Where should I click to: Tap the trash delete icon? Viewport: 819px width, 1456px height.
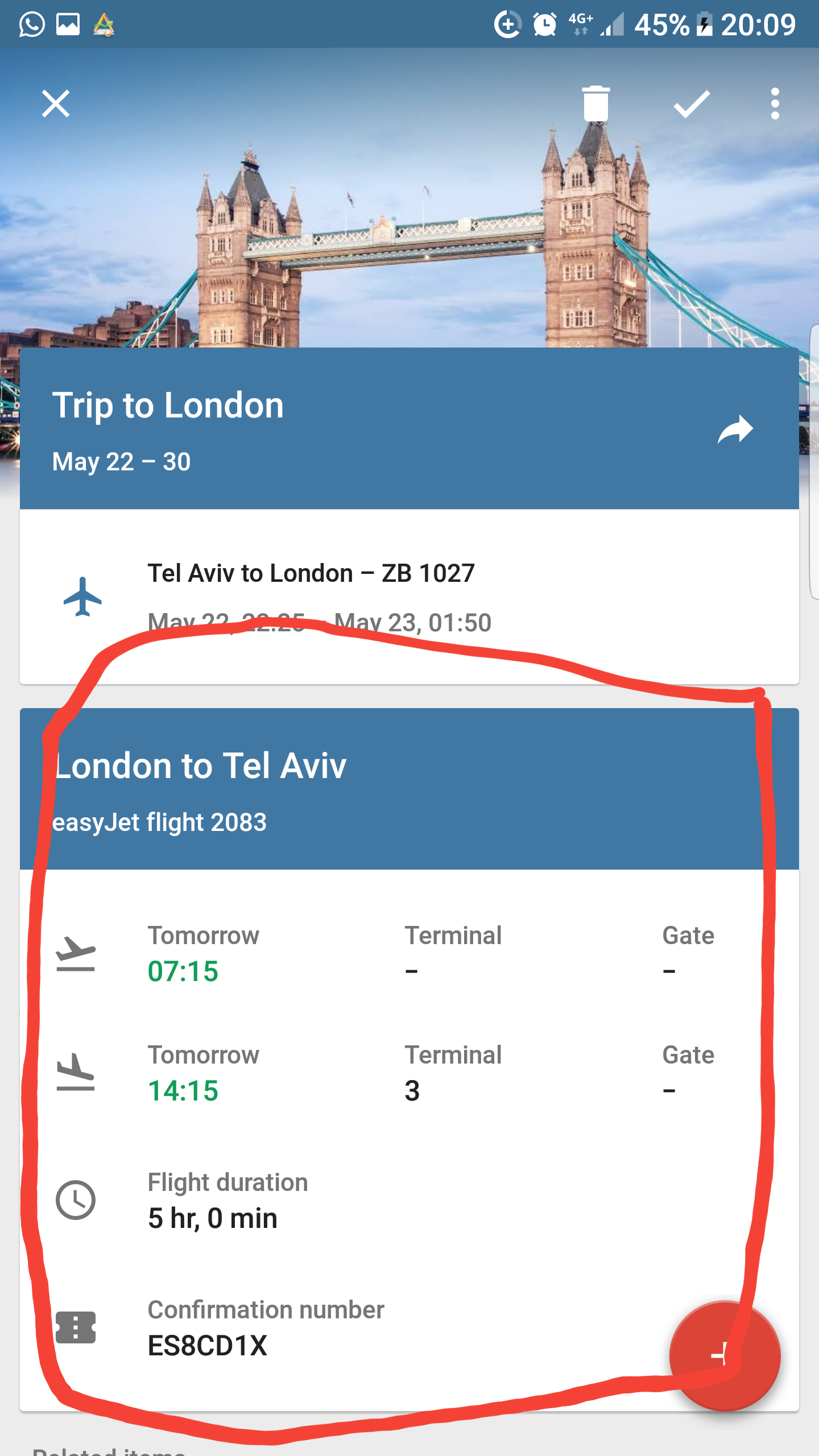[x=595, y=104]
